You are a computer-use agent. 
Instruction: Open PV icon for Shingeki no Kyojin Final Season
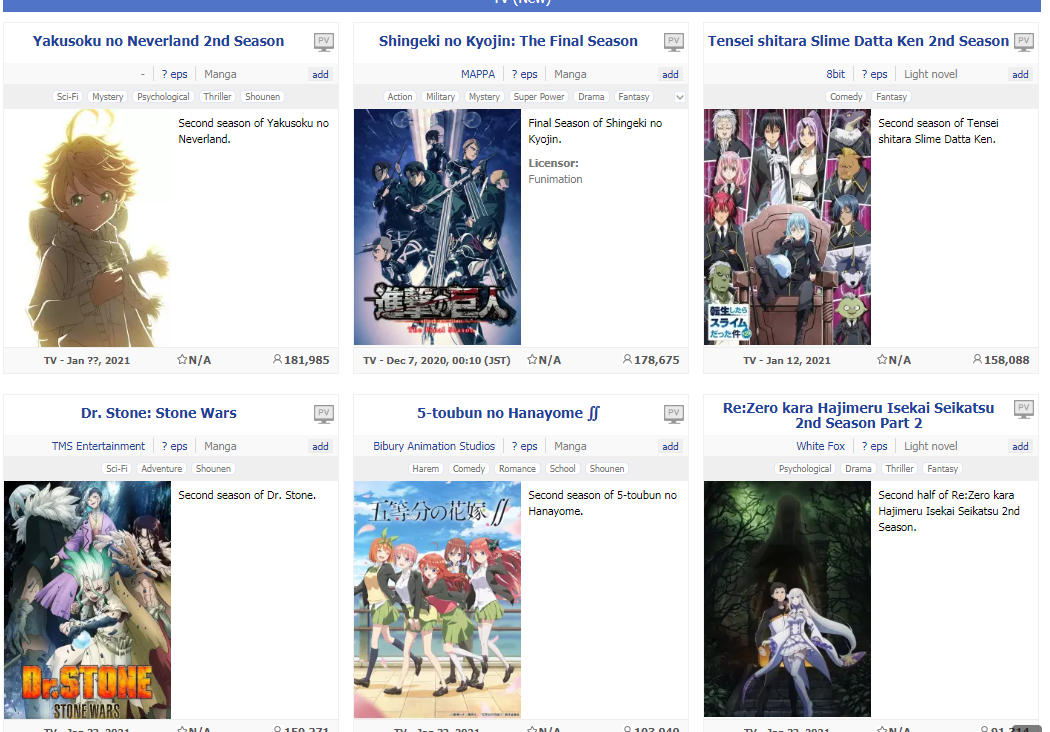click(674, 42)
